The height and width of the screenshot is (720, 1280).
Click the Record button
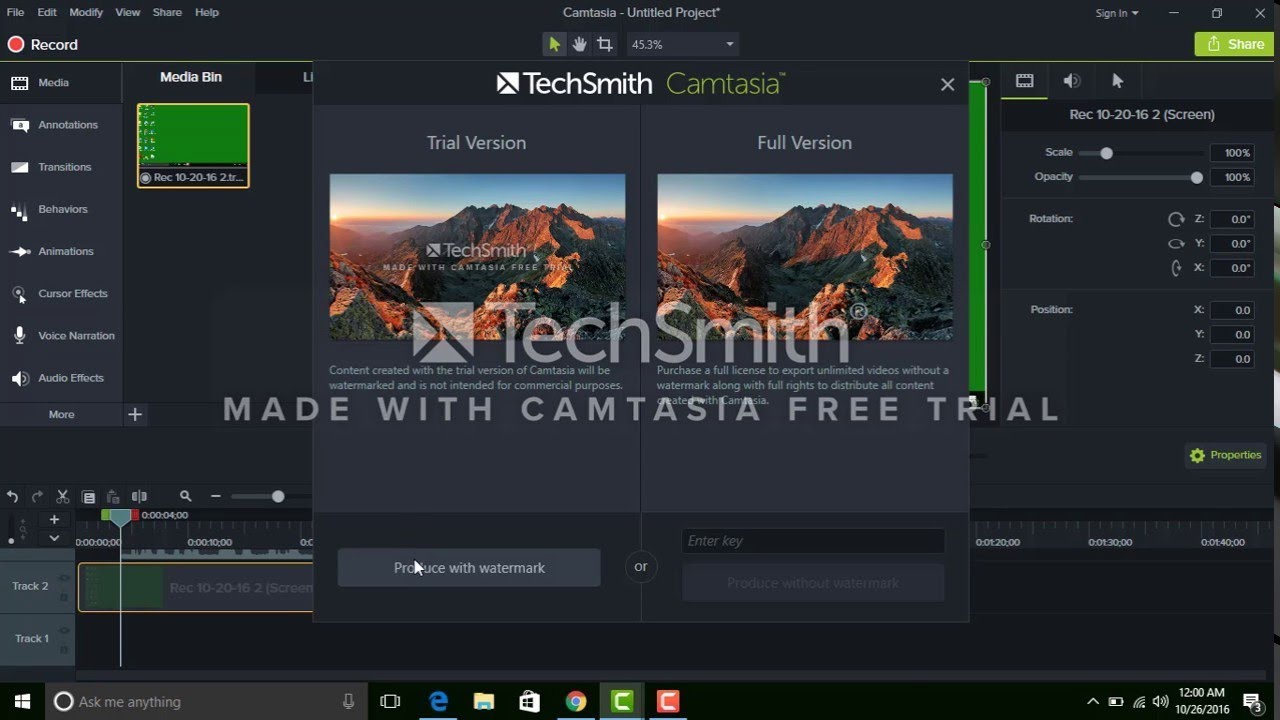pos(43,44)
